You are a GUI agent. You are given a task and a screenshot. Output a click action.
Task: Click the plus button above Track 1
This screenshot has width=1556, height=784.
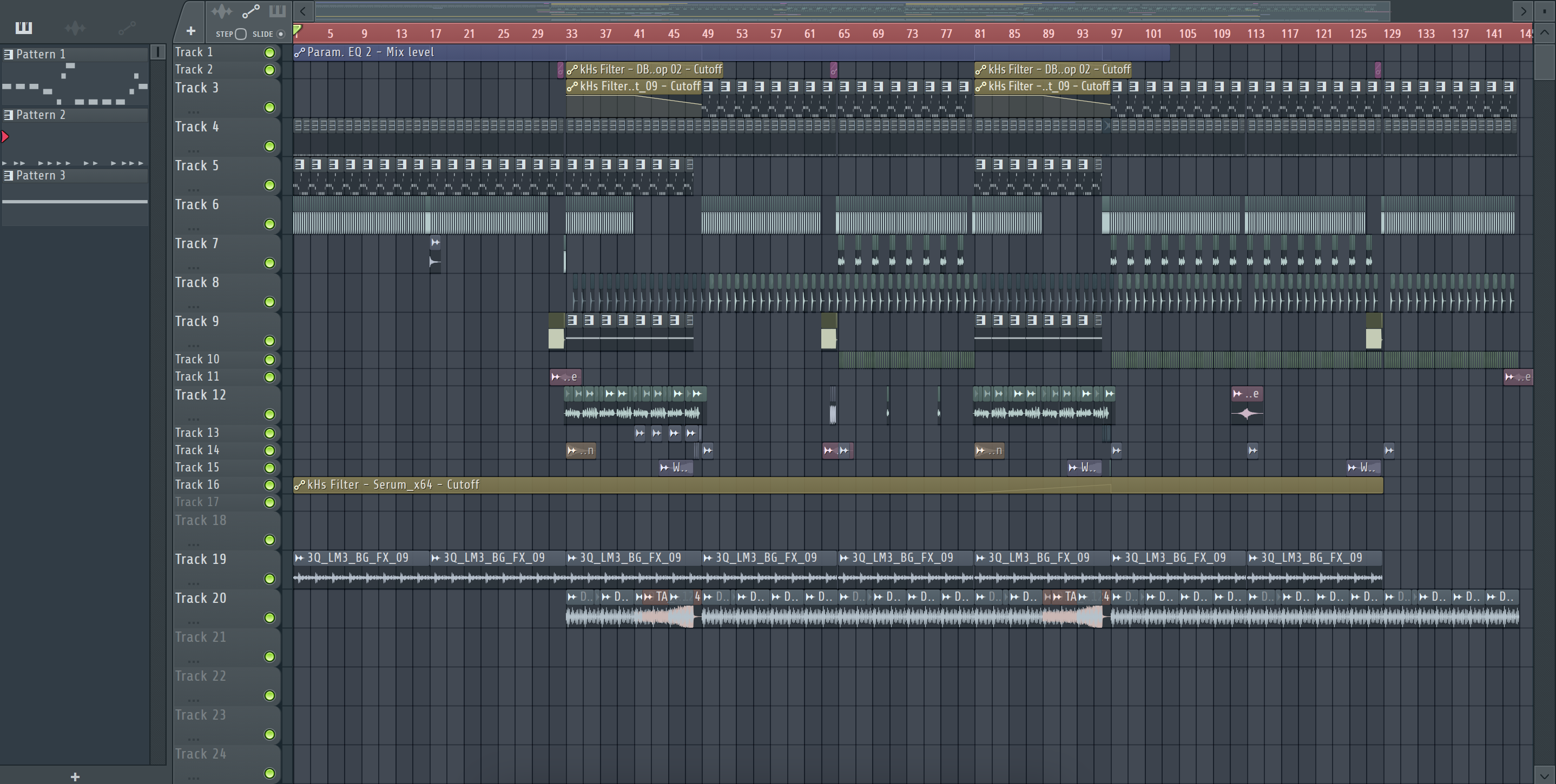tap(190, 31)
